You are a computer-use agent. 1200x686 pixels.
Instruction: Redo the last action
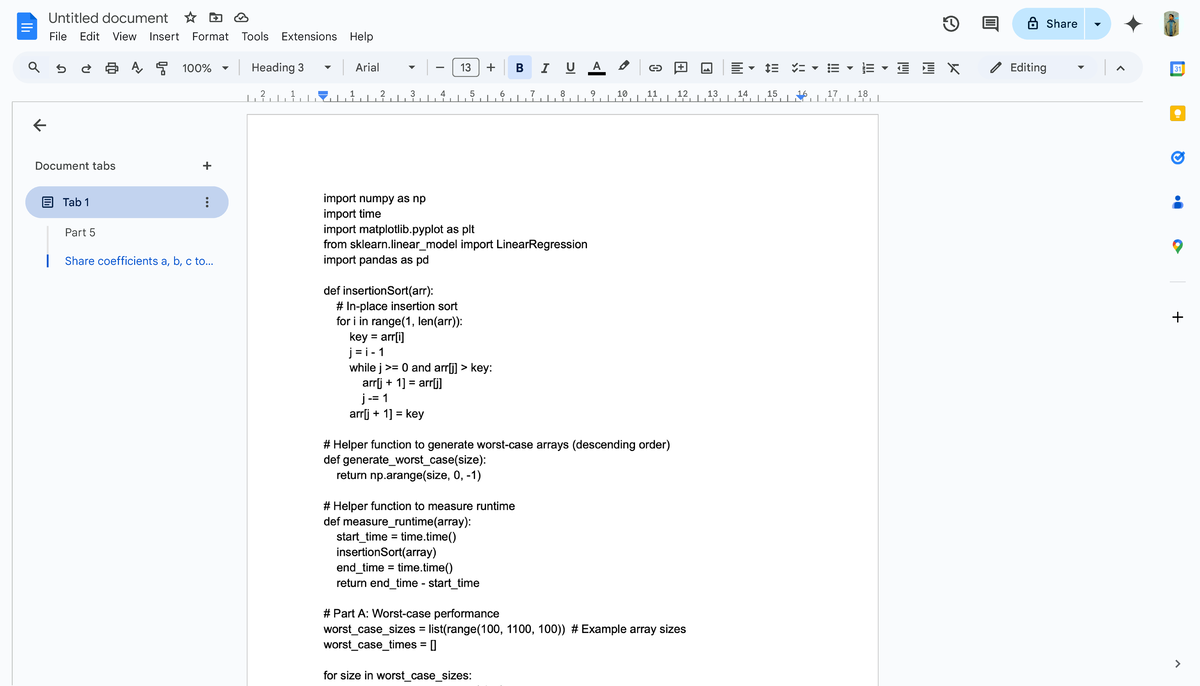86,68
